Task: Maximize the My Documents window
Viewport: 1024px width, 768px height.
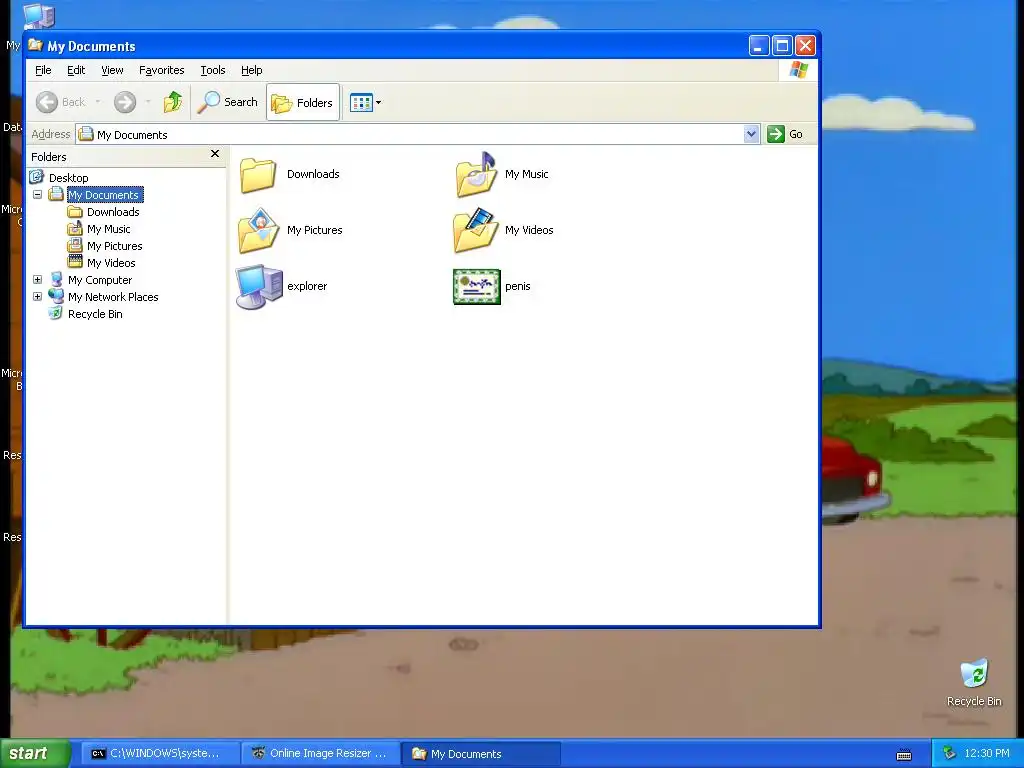Action: point(782,46)
